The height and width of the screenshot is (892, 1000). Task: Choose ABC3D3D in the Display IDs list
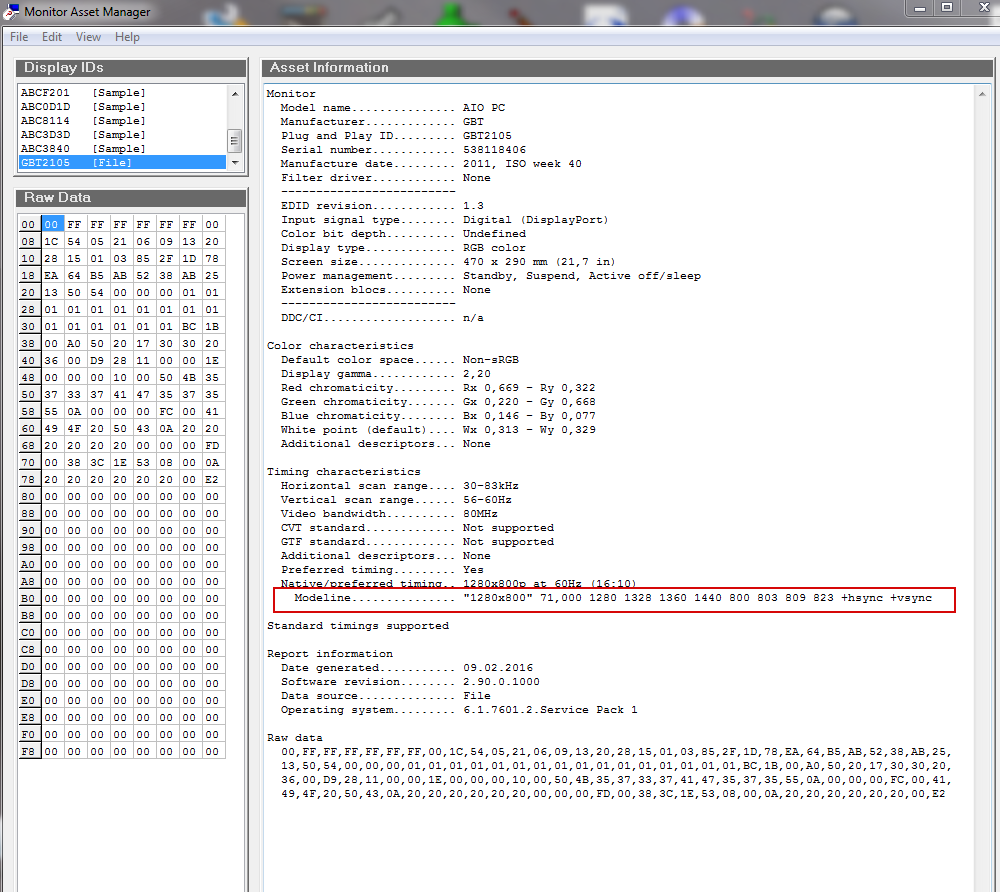pyautogui.click(x=82, y=135)
